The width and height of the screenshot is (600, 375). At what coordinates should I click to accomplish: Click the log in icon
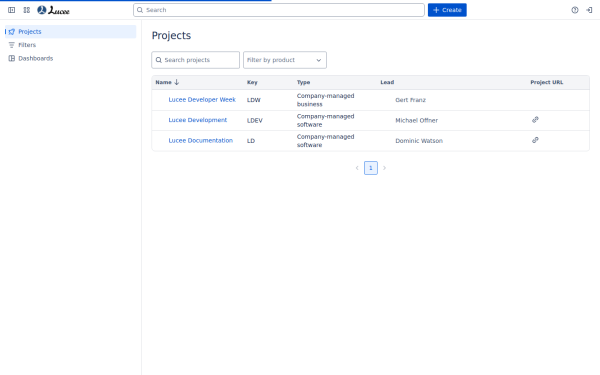point(589,10)
